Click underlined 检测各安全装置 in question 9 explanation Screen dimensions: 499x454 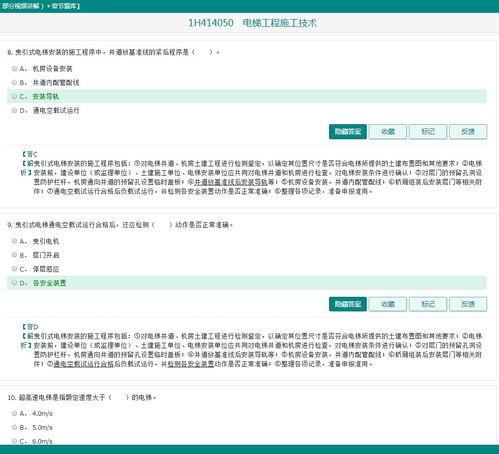[191, 364]
